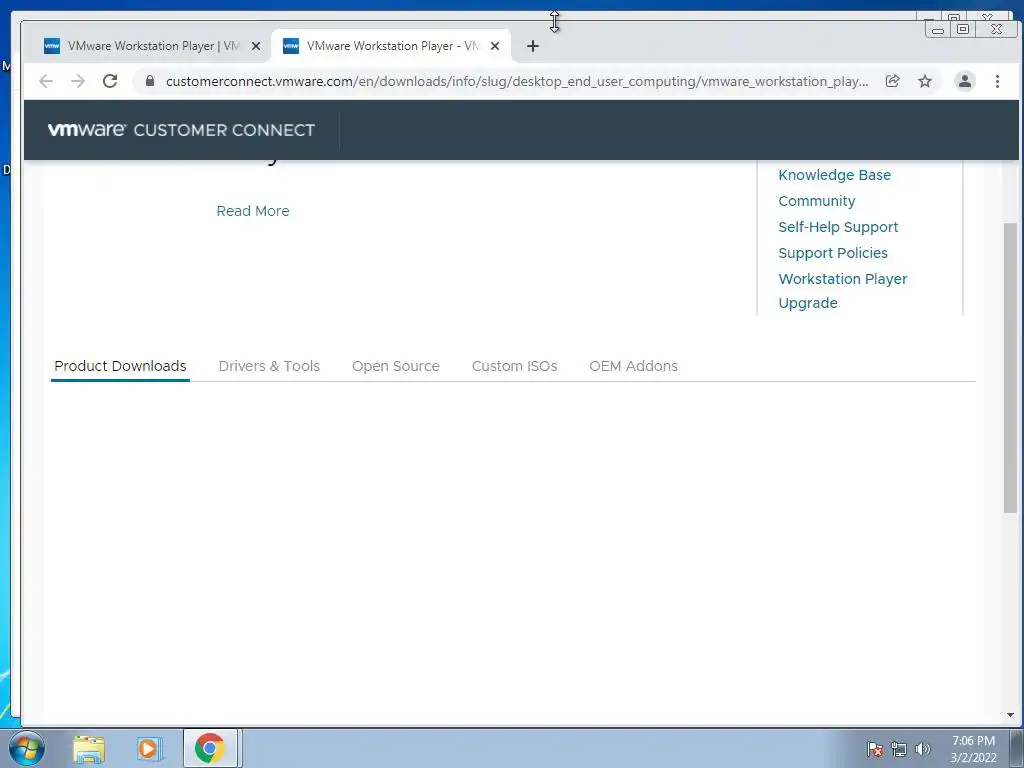Close the Chrome window
The image size is (1024, 768).
[996, 29]
